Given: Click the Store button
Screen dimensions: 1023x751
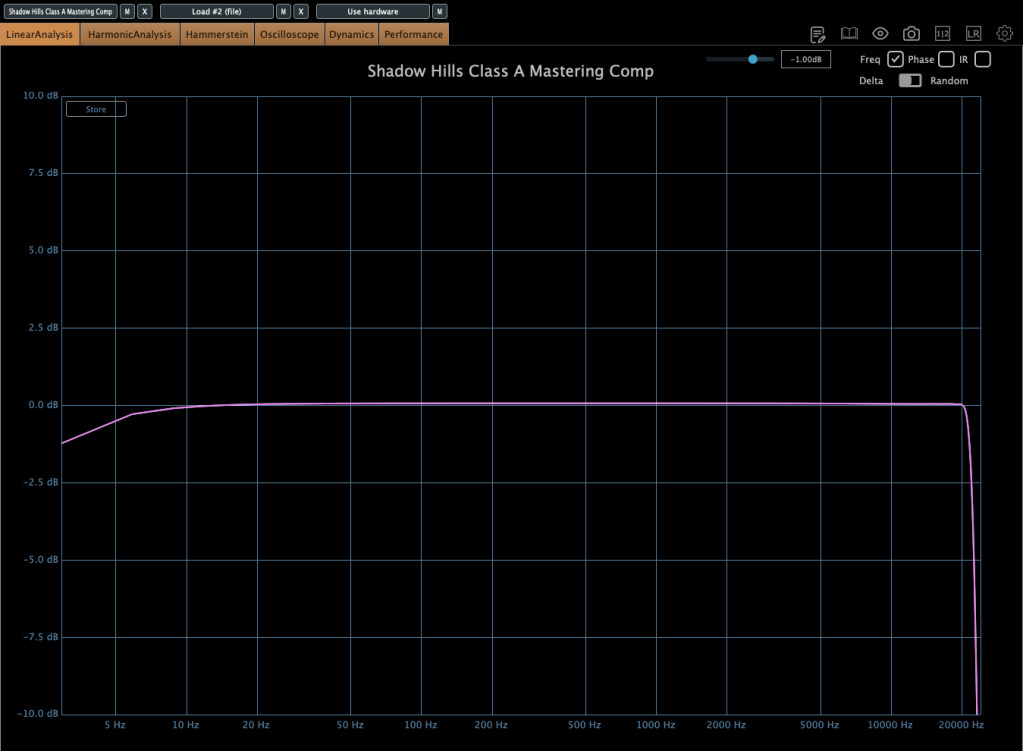Looking at the screenshot, I should 96,109.
